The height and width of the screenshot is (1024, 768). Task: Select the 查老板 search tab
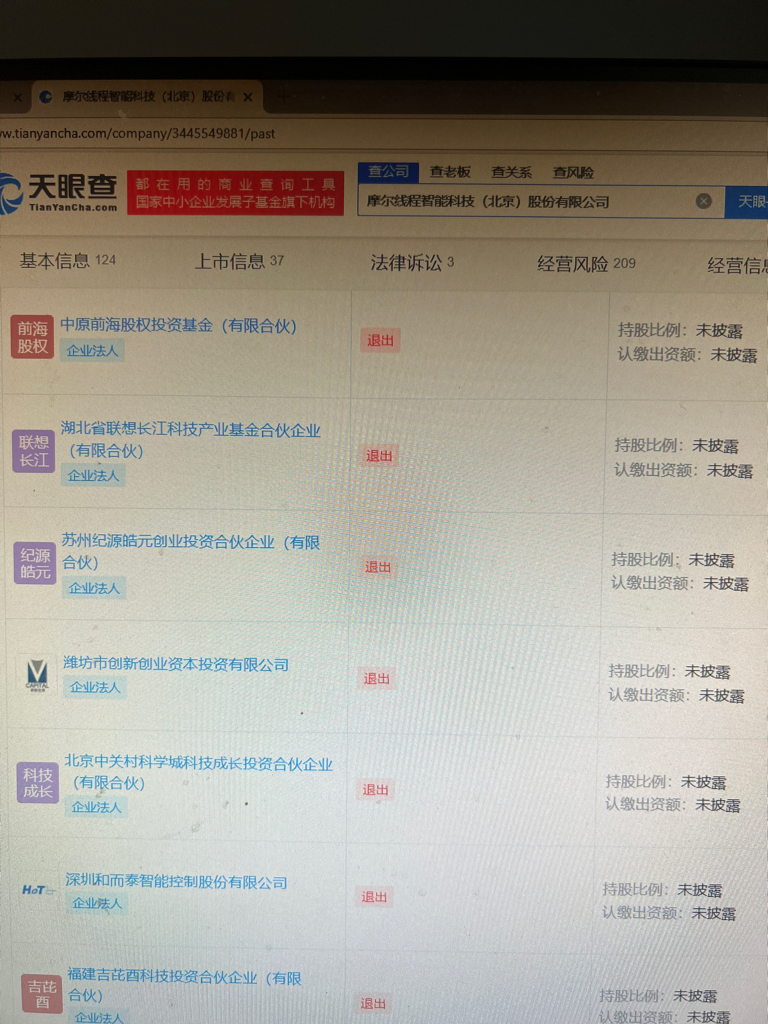(450, 172)
